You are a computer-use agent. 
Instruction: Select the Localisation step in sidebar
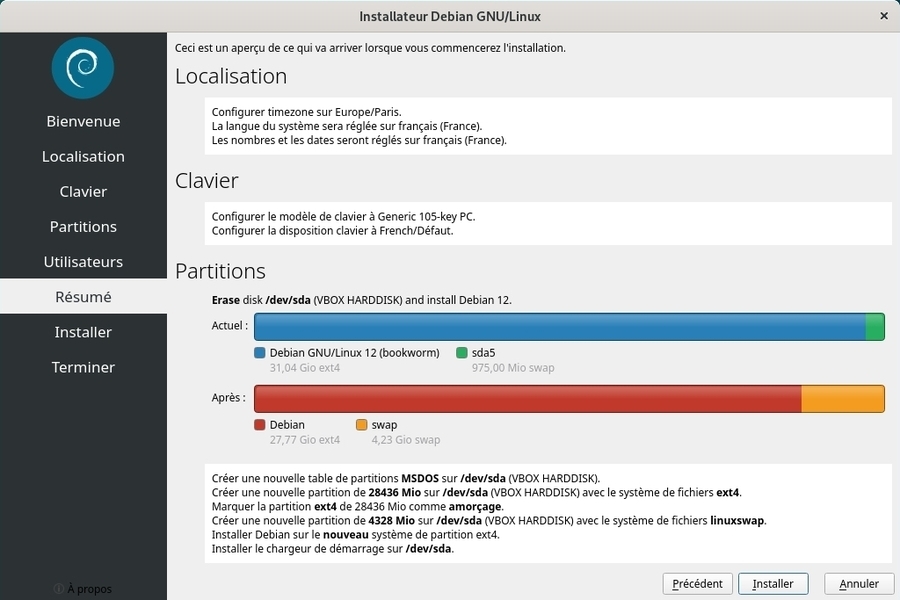[83, 156]
